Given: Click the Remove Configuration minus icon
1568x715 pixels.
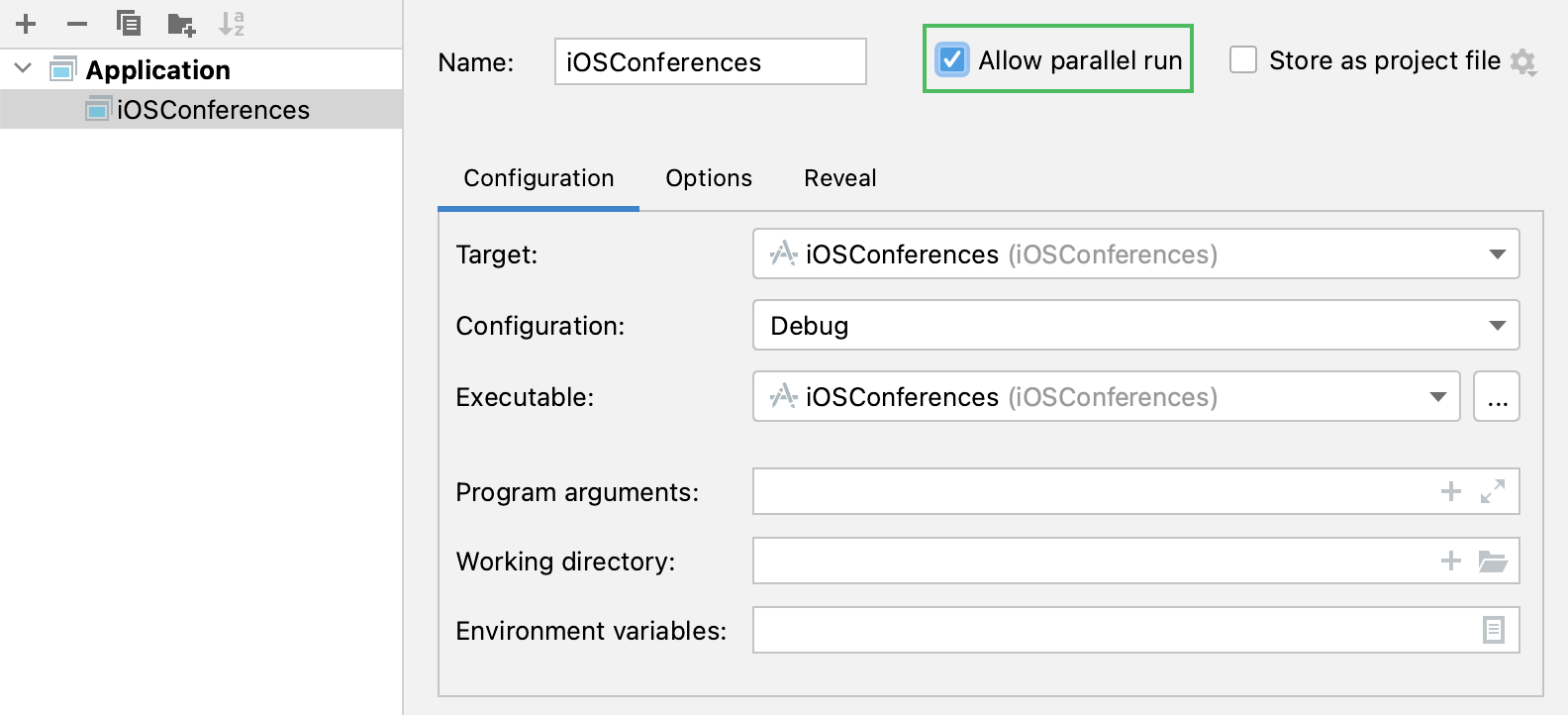Looking at the screenshot, I should 77,24.
